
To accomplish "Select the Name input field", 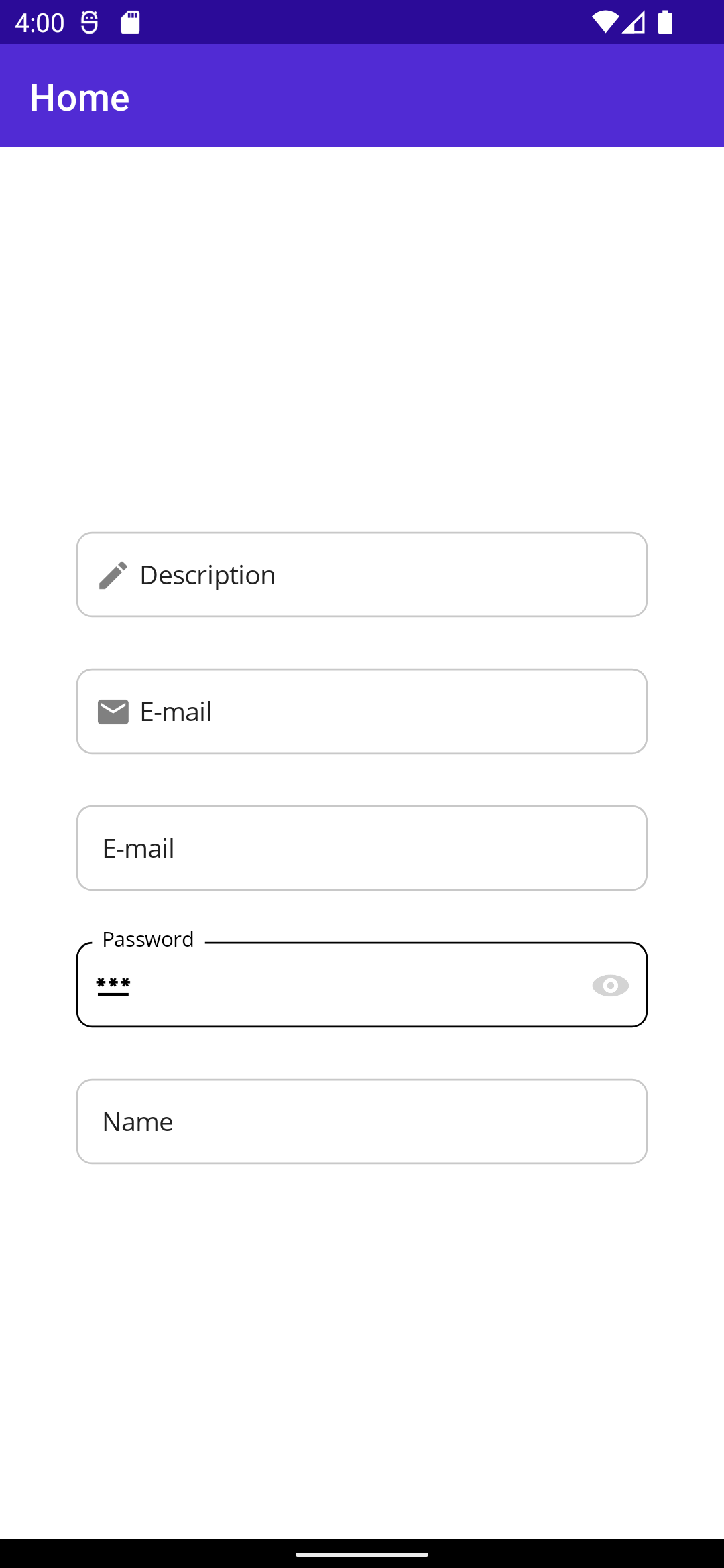I will tap(362, 1121).
